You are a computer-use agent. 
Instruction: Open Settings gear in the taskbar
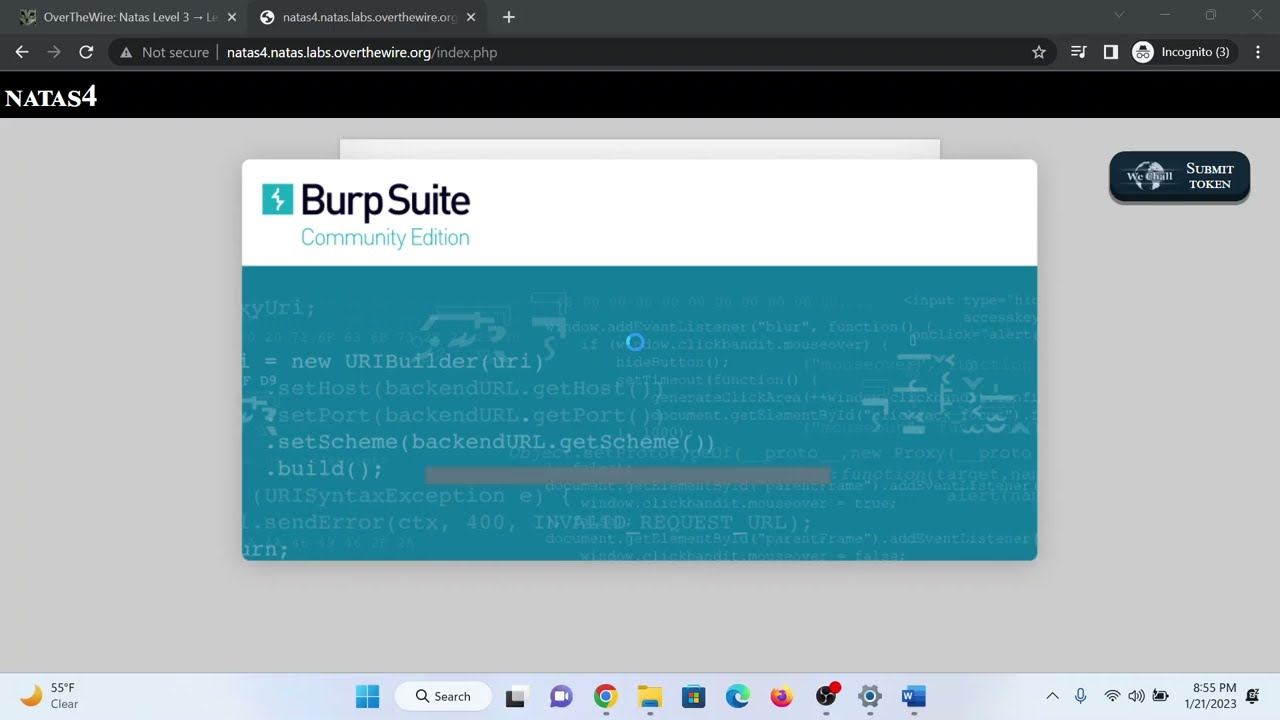click(x=870, y=696)
